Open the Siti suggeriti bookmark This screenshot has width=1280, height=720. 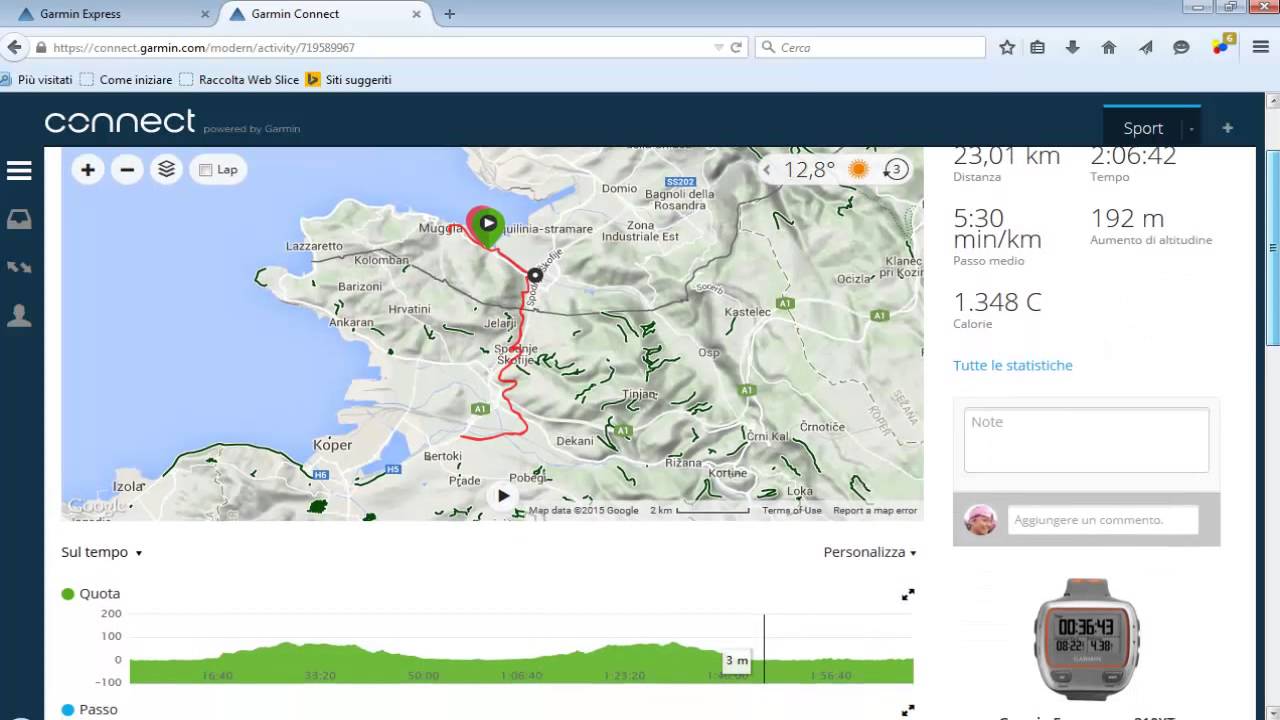coord(349,79)
